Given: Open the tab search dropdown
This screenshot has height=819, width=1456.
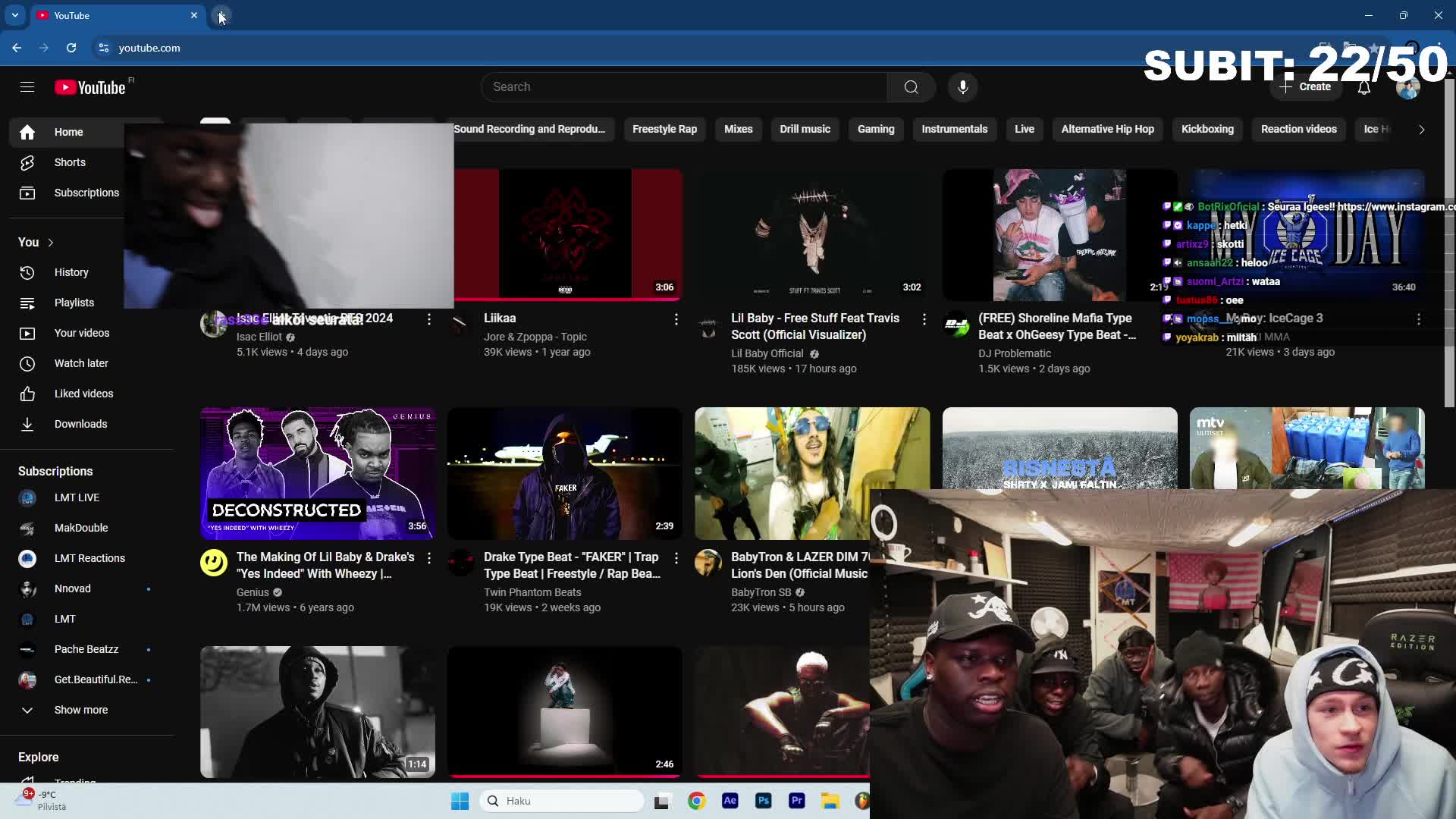Looking at the screenshot, I should click(15, 15).
